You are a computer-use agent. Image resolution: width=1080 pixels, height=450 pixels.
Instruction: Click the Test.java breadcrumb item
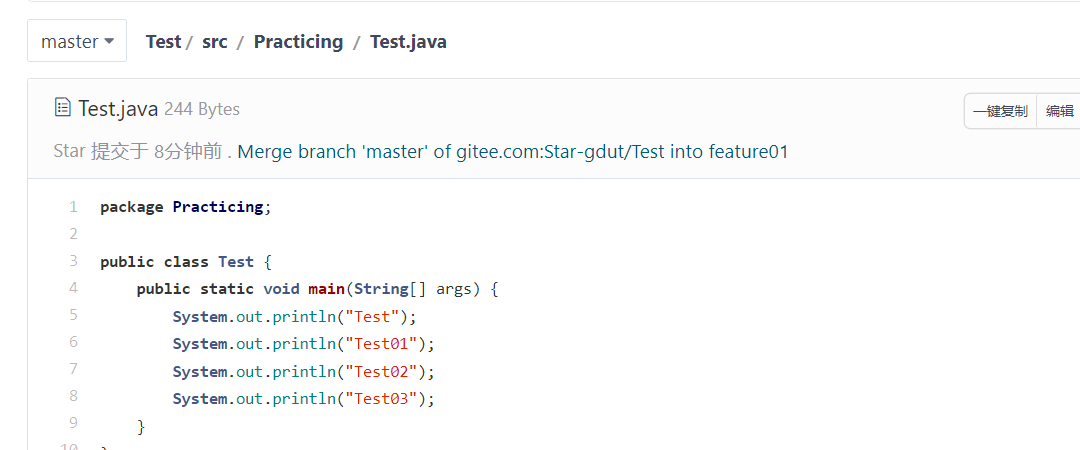tap(408, 41)
